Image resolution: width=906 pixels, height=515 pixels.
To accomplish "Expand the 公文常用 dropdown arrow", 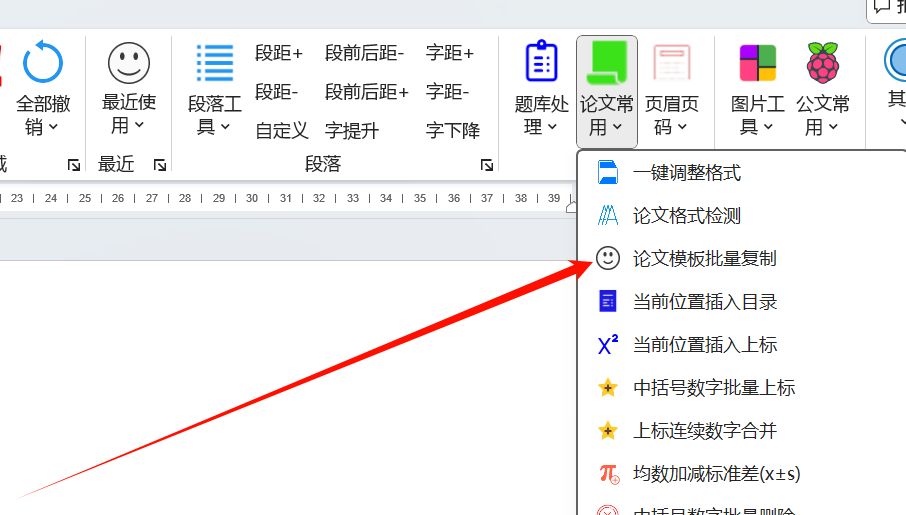I will 833,127.
